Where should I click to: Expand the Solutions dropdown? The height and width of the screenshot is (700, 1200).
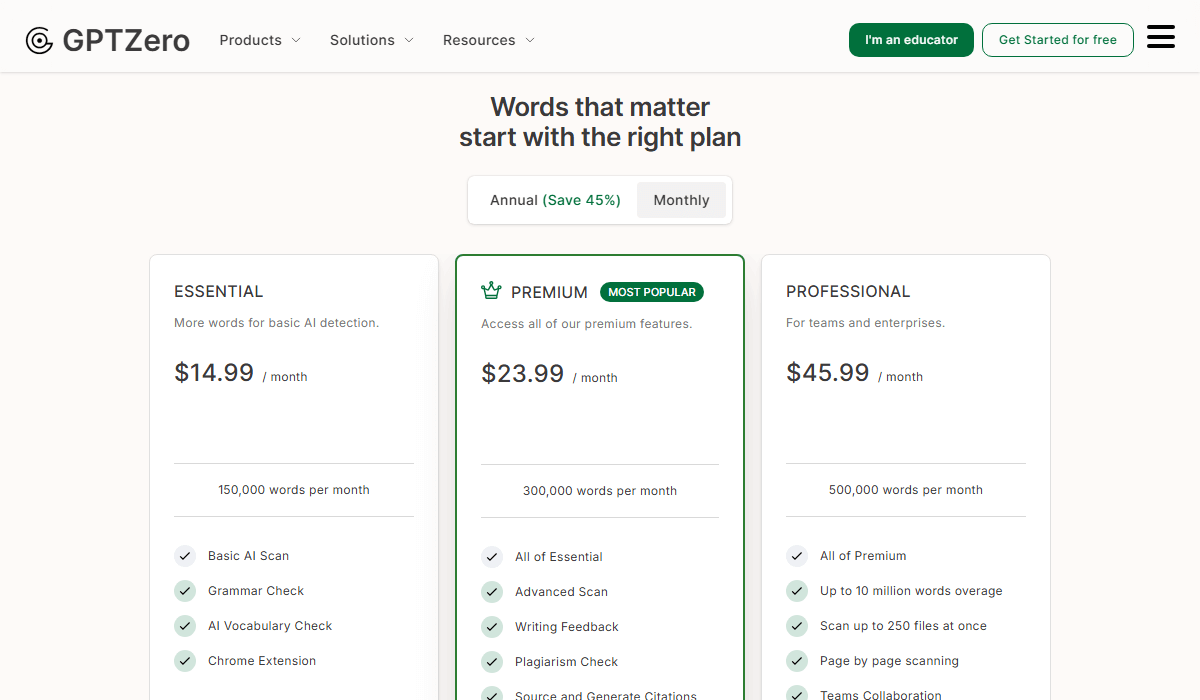[371, 40]
